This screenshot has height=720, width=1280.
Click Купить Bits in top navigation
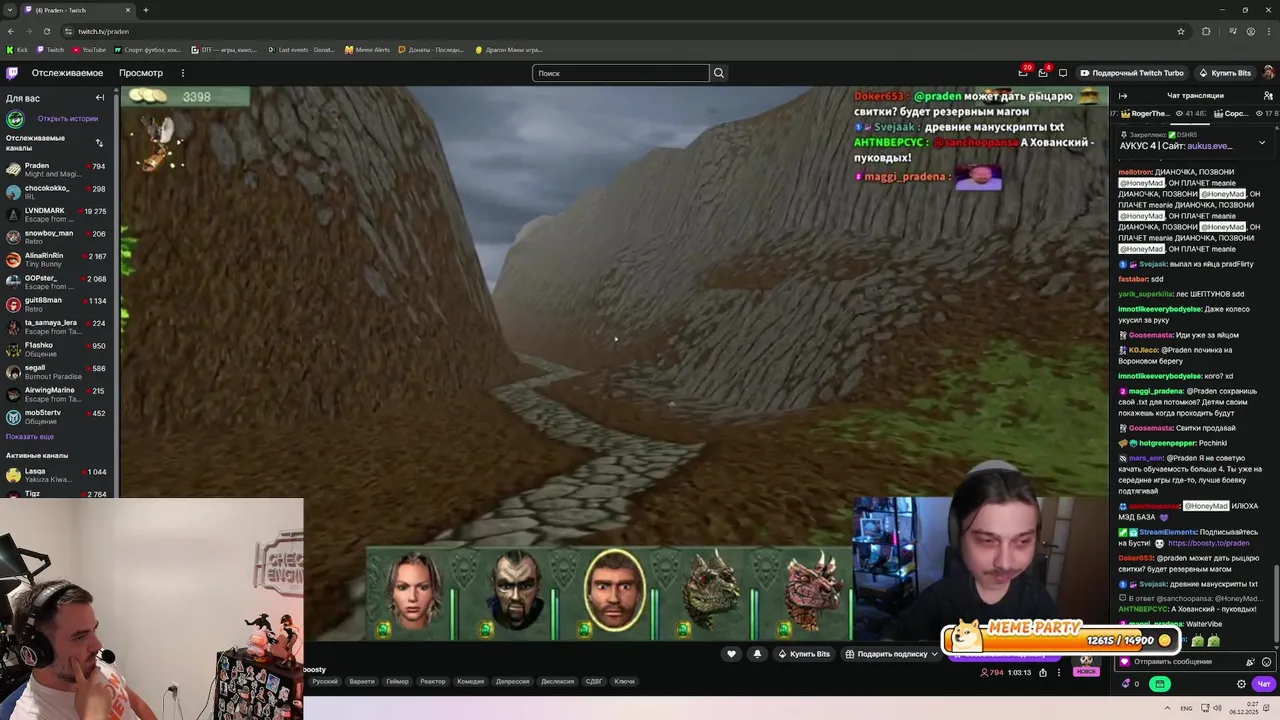(x=1225, y=73)
